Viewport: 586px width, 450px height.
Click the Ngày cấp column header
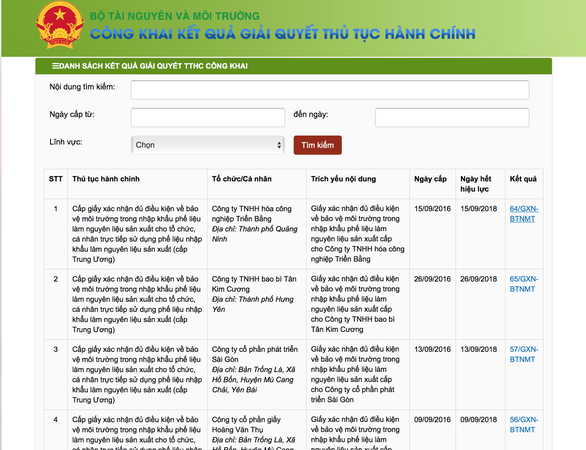431,179
